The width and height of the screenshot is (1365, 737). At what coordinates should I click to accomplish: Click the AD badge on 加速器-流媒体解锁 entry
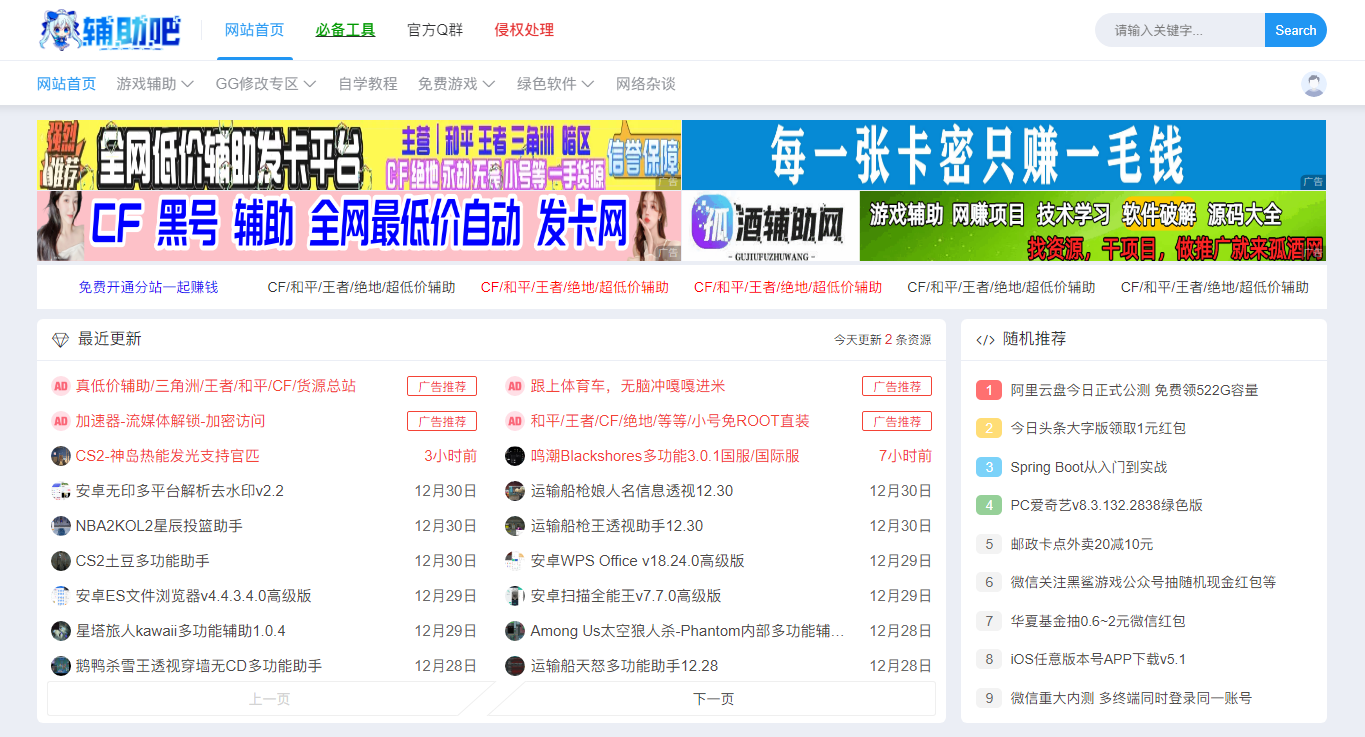pyautogui.click(x=59, y=420)
